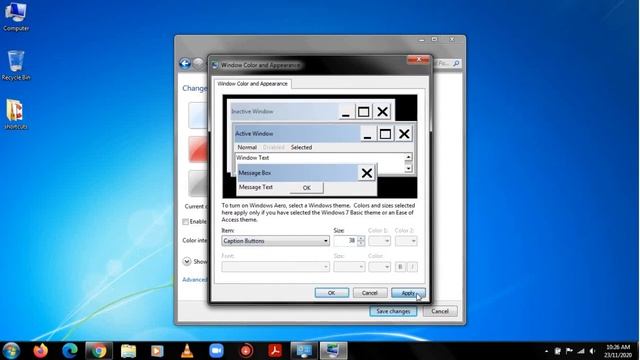Open the Recycle Bin desktop icon

(16, 65)
